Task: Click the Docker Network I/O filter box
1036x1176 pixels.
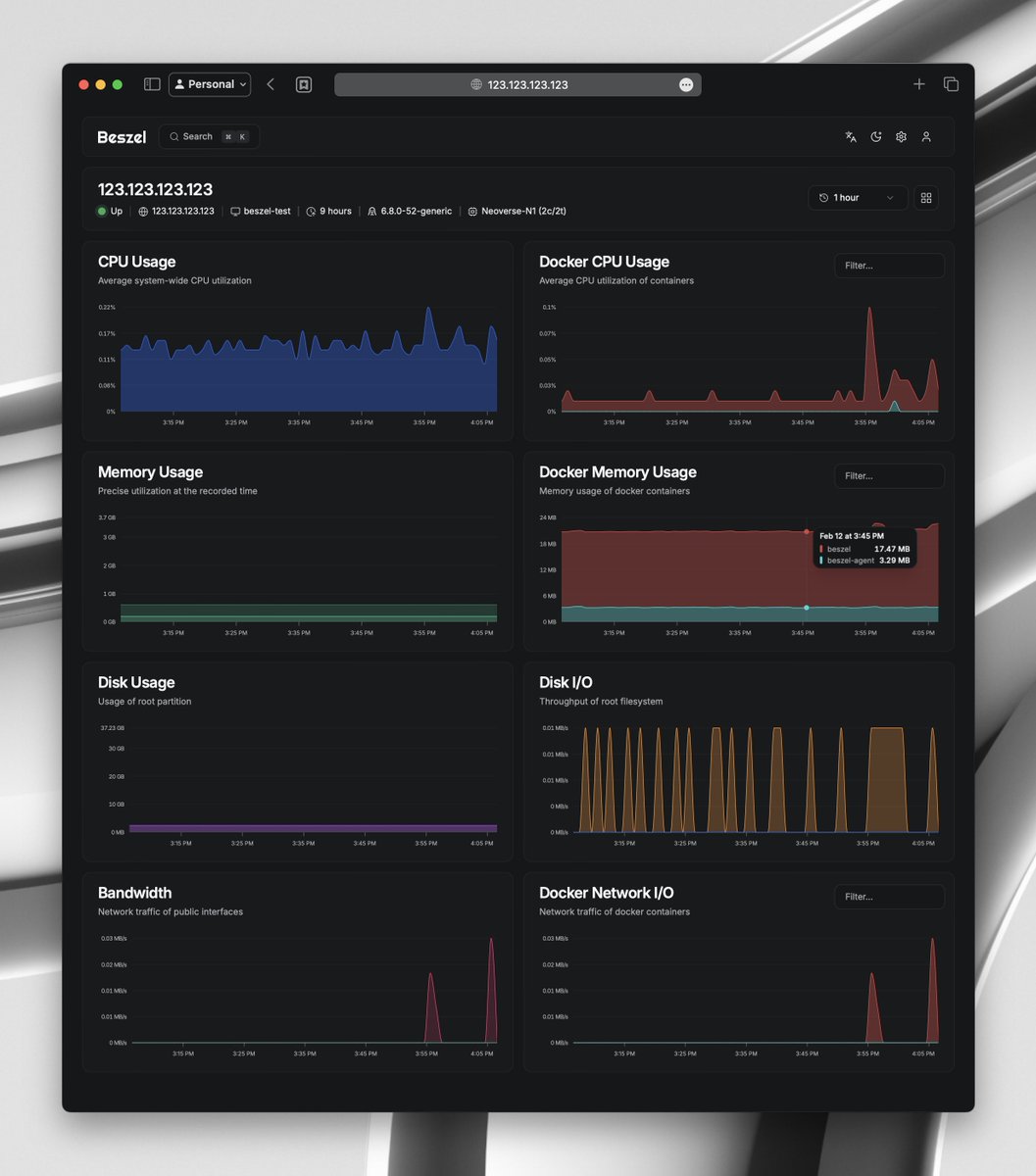Action: click(x=889, y=896)
